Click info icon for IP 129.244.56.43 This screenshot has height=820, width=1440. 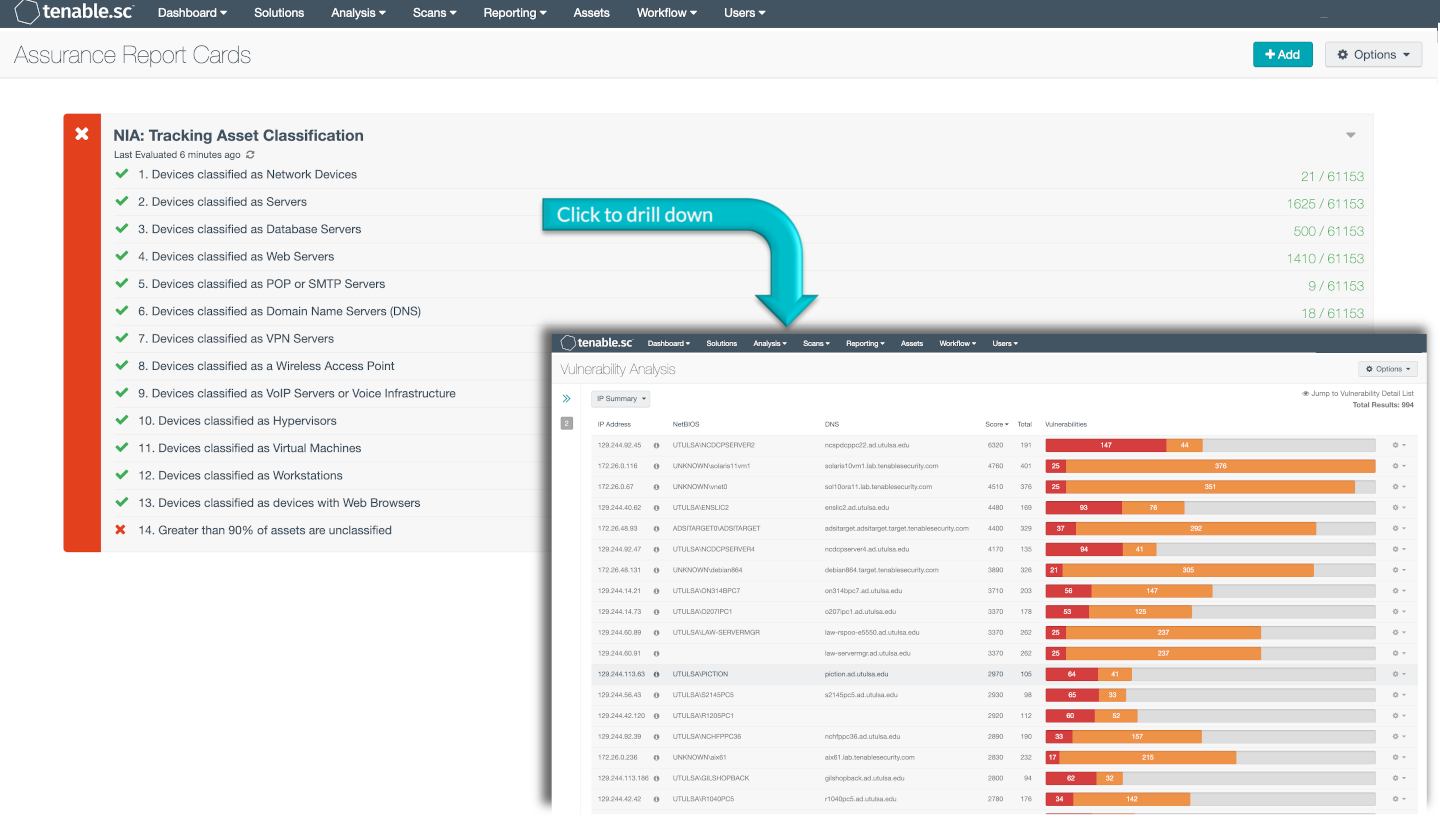tap(657, 695)
